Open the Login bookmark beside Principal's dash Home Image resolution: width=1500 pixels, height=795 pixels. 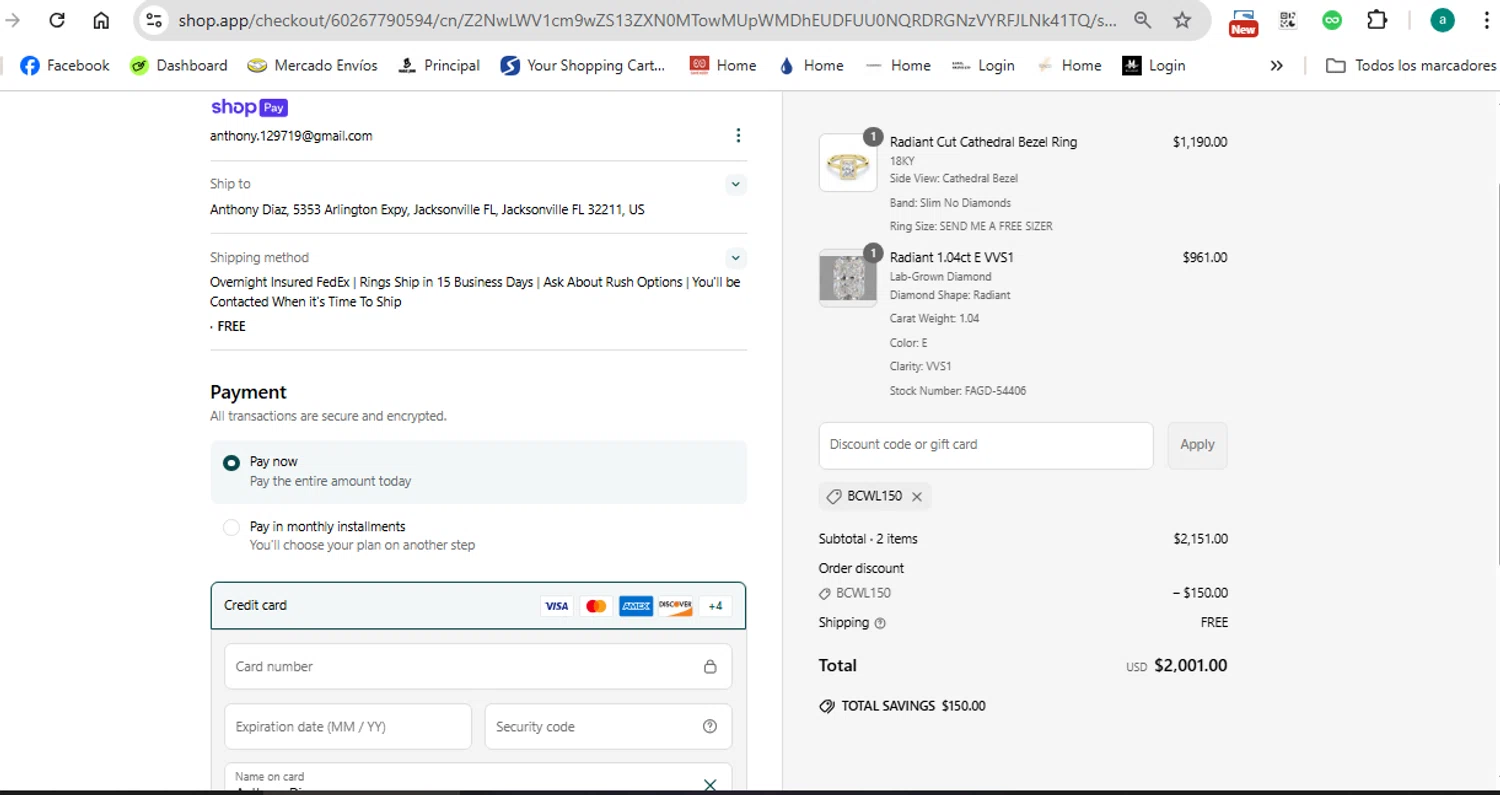tap(983, 65)
